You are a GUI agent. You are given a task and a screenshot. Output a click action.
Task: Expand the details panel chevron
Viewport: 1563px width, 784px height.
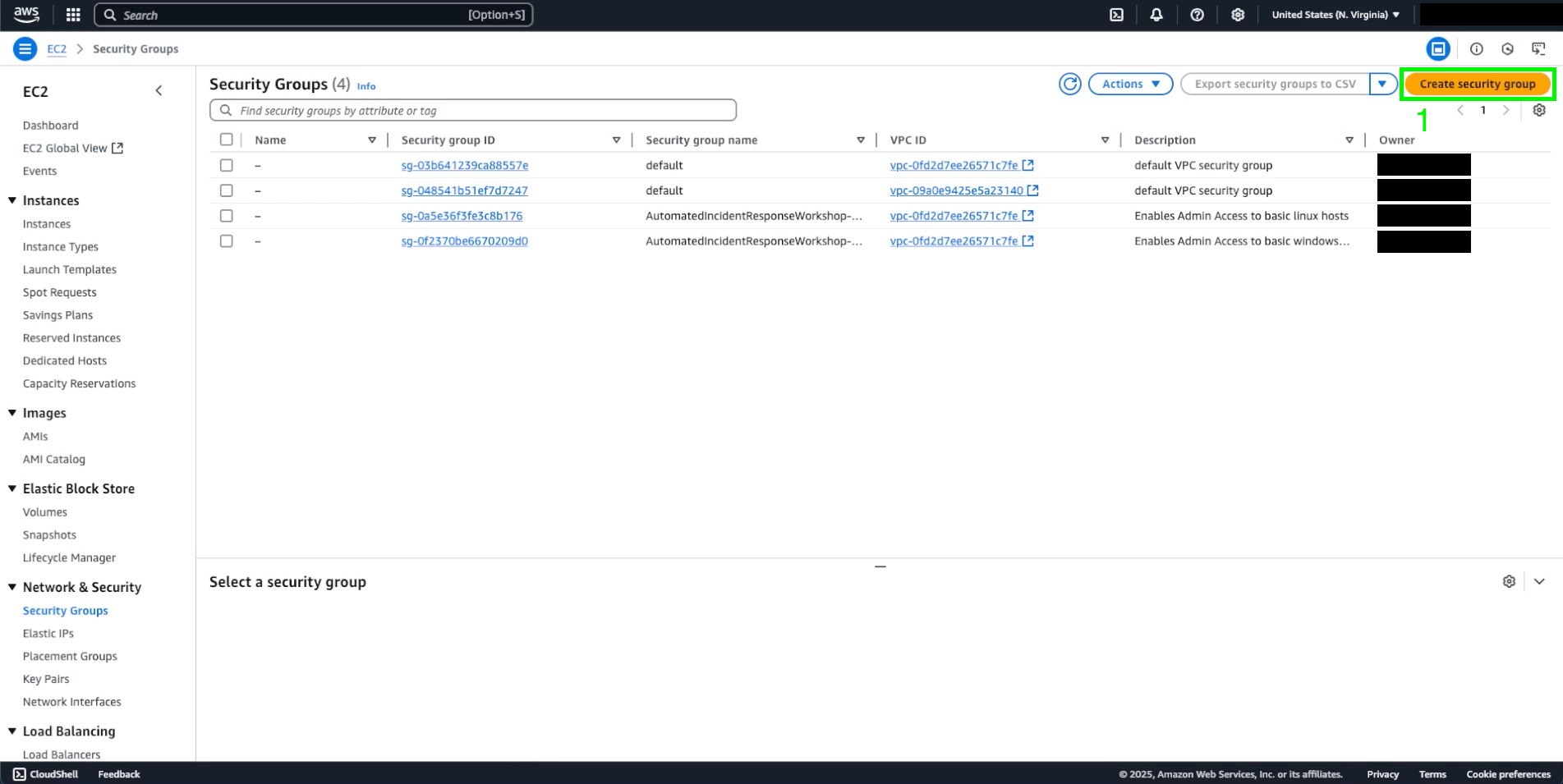click(x=1539, y=581)
